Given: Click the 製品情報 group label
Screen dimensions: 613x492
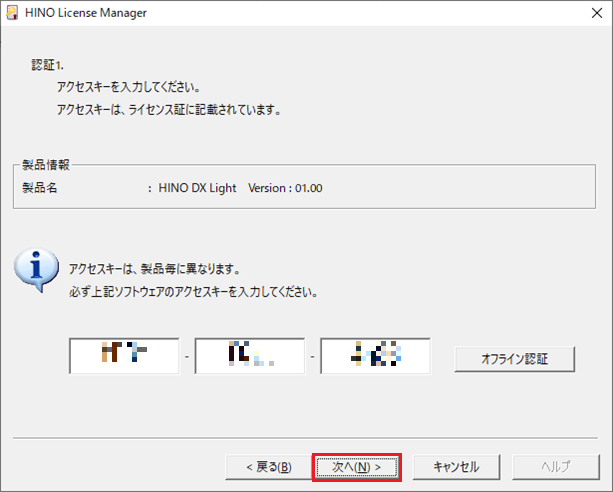Looking at the screenshot, I should pos(46,165).
